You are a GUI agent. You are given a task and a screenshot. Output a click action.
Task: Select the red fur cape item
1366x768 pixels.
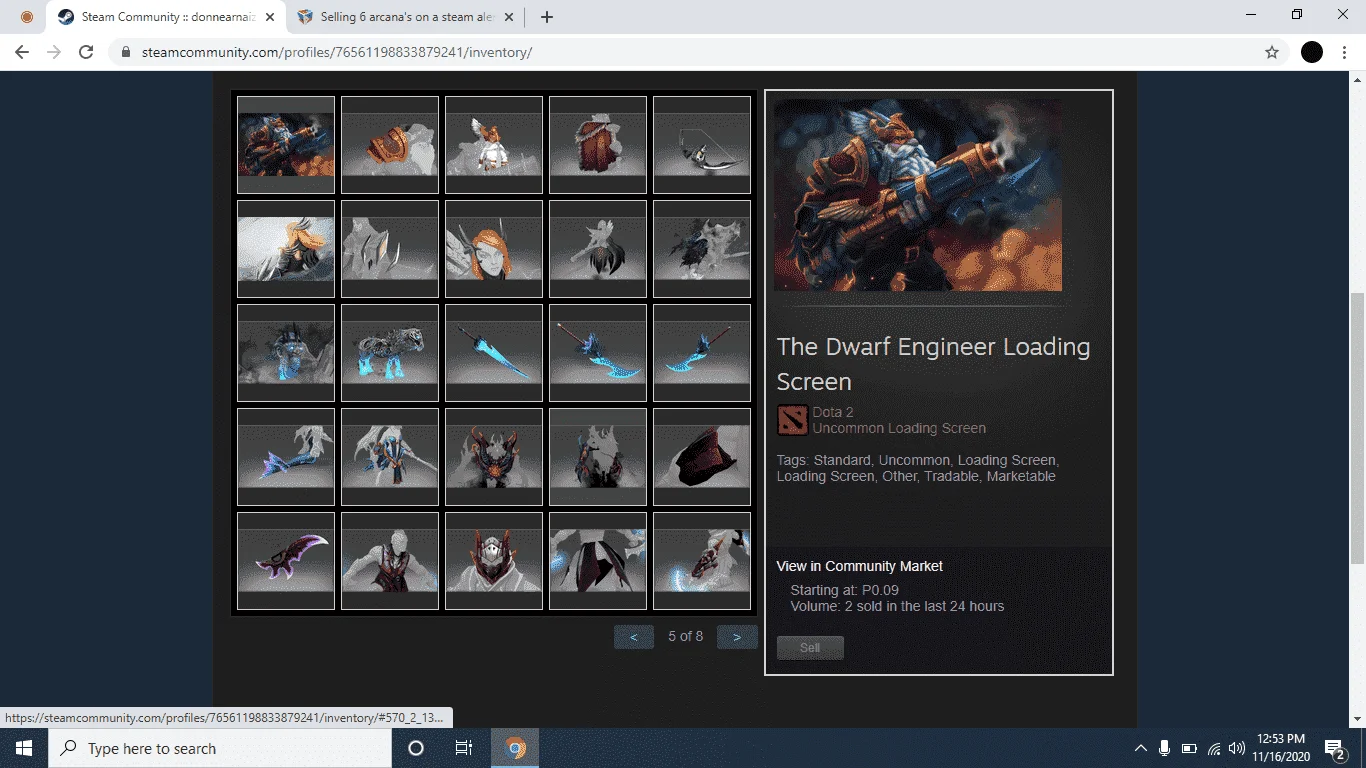598,145
